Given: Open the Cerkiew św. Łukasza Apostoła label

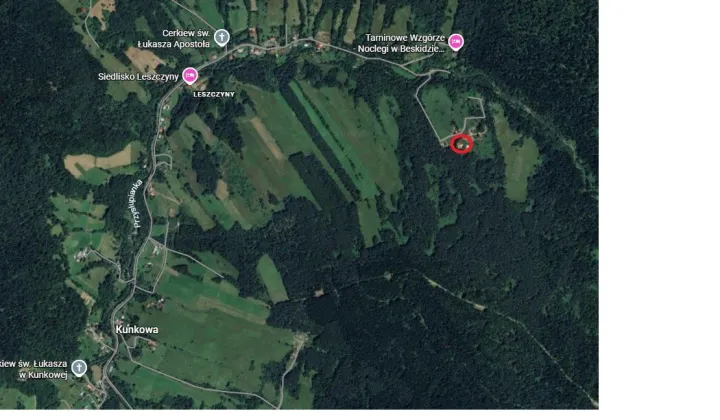Looking at the screenshot, I should point(174,39).
